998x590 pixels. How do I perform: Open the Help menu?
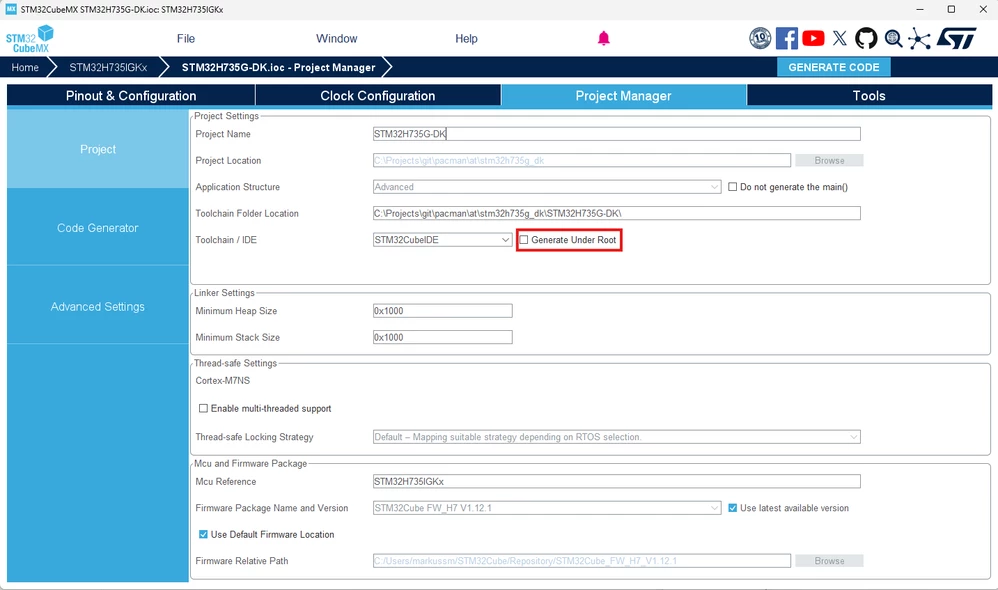466,39
